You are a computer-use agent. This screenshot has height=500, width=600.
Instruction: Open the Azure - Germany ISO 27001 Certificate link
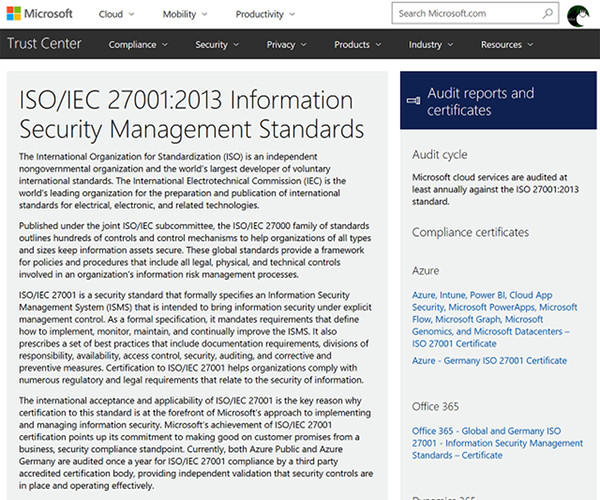pos(489,360)
